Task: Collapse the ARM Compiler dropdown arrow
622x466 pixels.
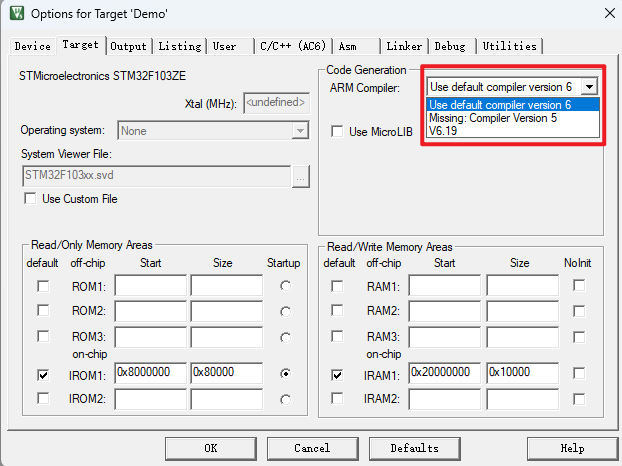Action: point(590,87)
